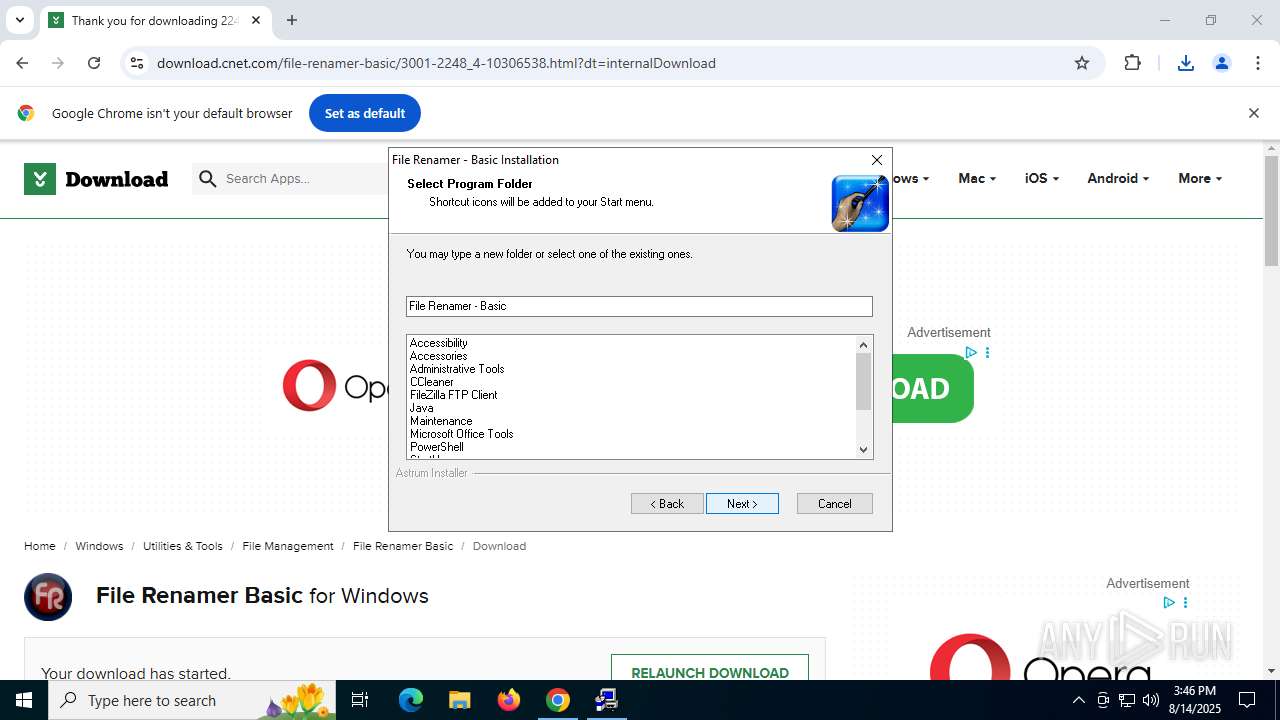Close the File Renamer installation dialog
The width and height of the screenshot is (1280, 720).
877,160
